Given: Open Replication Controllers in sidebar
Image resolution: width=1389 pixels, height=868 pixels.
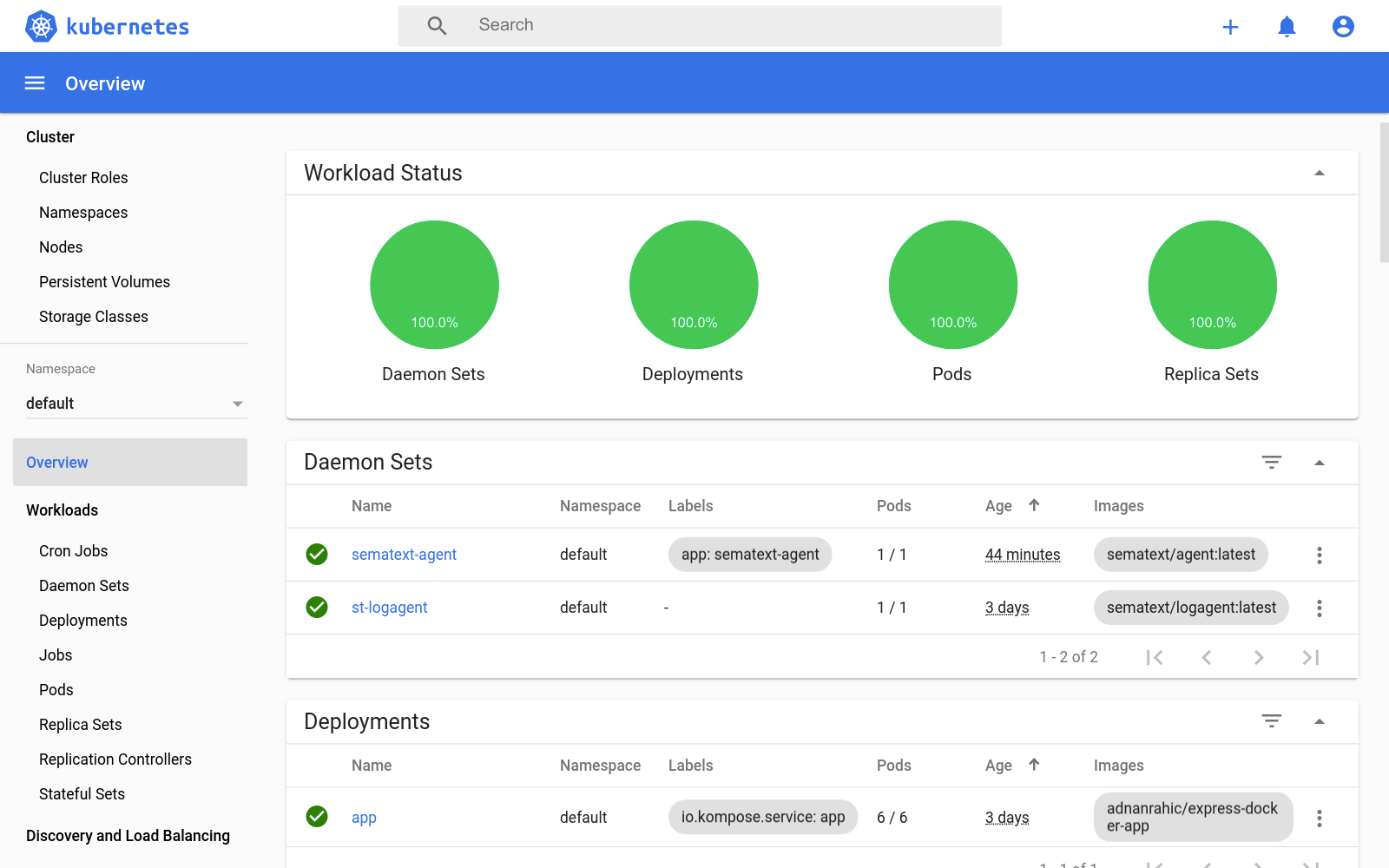Looking at the screenshot, I should (115, 759).
